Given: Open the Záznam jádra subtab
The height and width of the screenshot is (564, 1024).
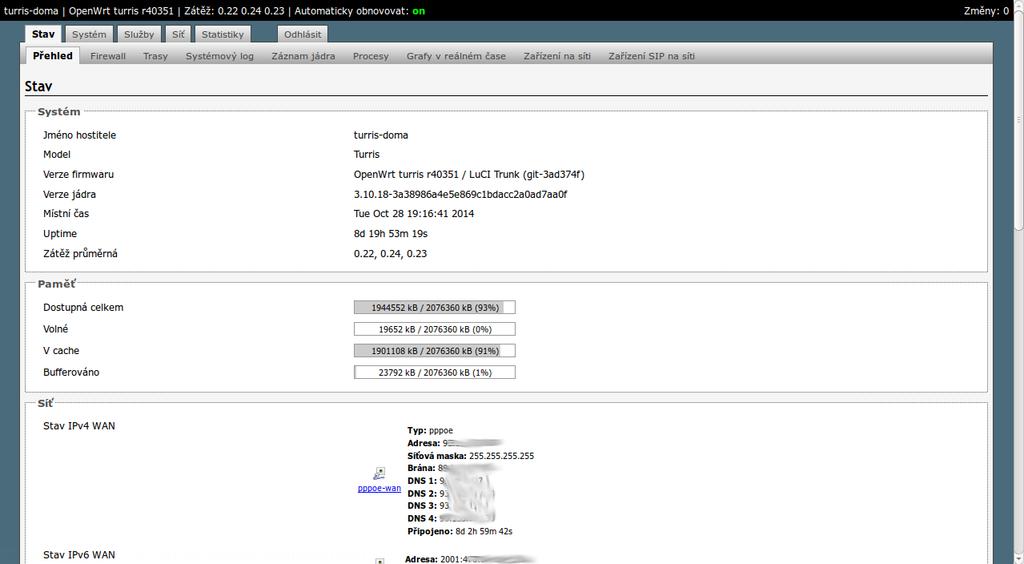Looking at the screenshot, I should tap(303, 56).
